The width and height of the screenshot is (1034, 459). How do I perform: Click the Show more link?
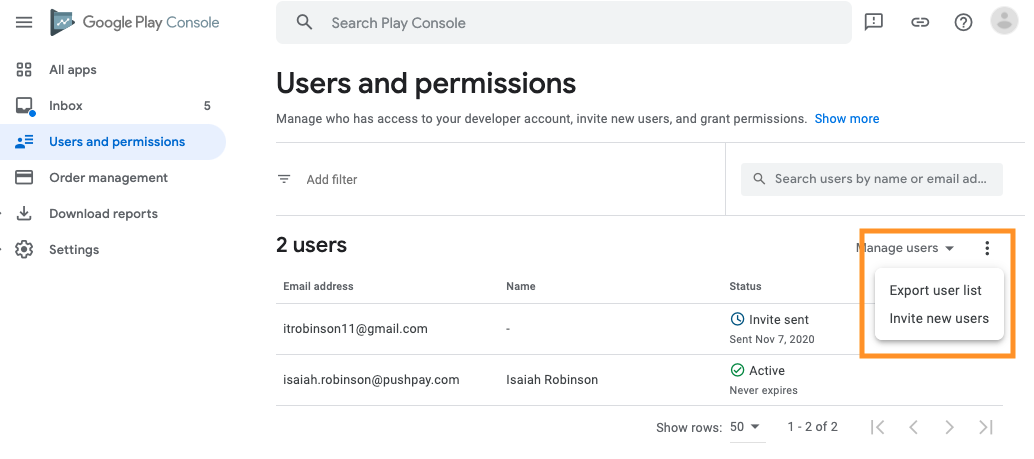(846, 118)
